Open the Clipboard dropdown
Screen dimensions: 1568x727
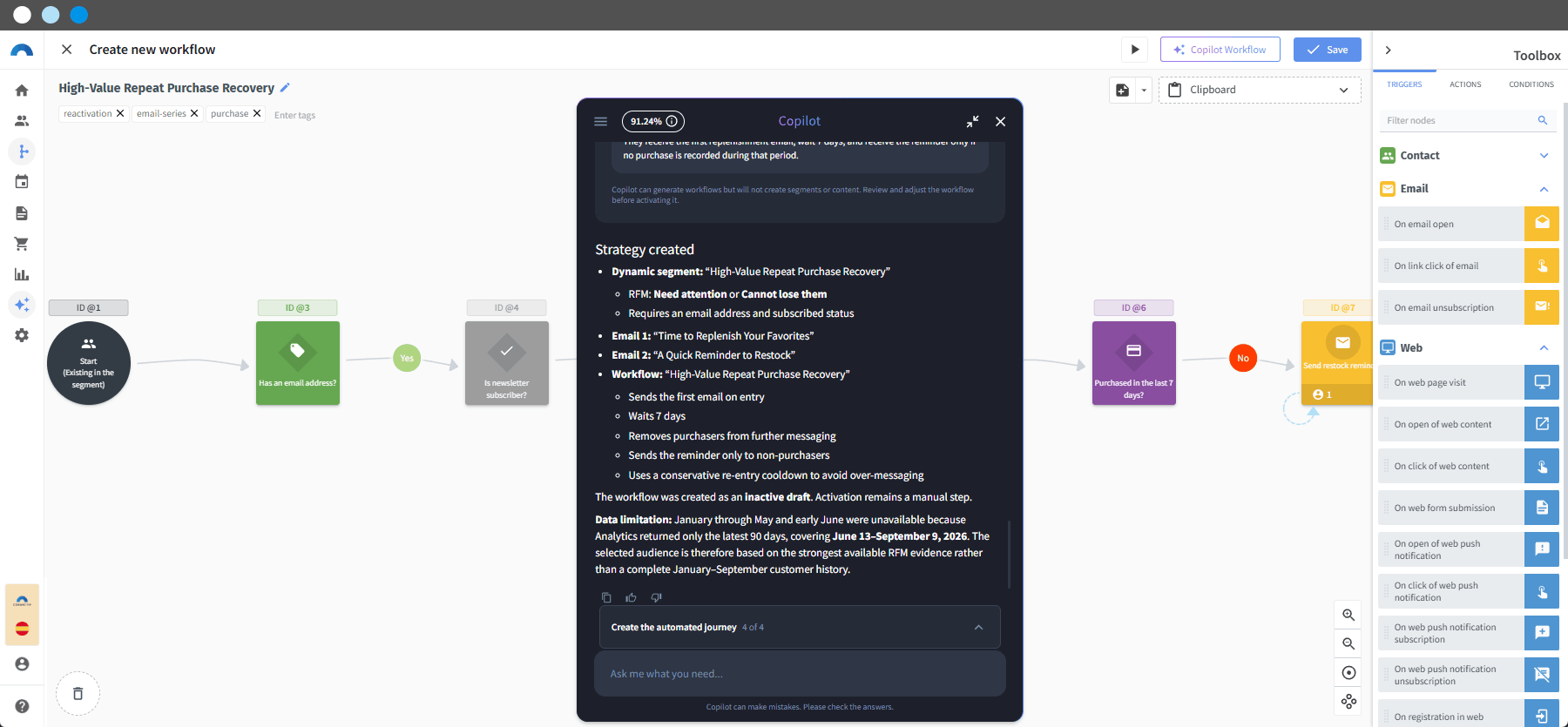[1260, 90]
